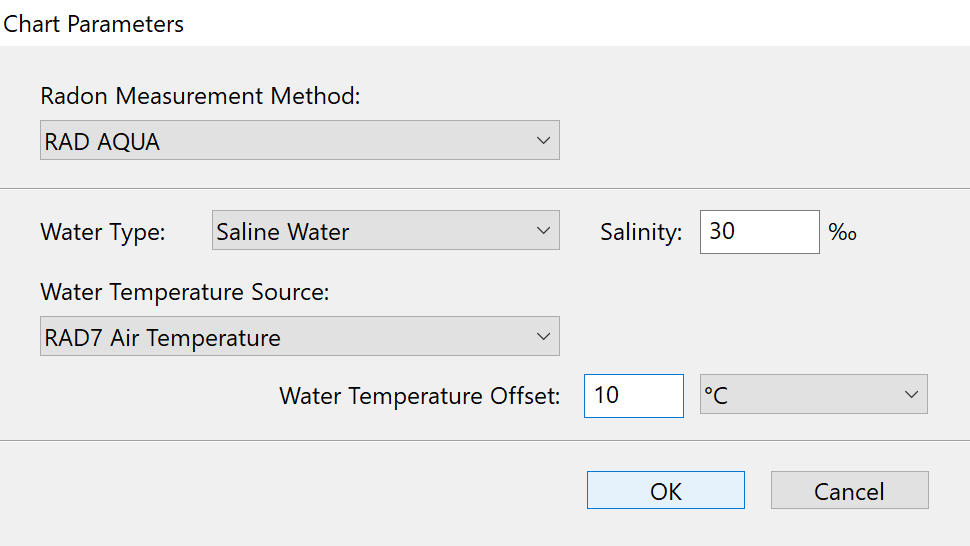Click the Water Temperature Source label

coord(184,292)
